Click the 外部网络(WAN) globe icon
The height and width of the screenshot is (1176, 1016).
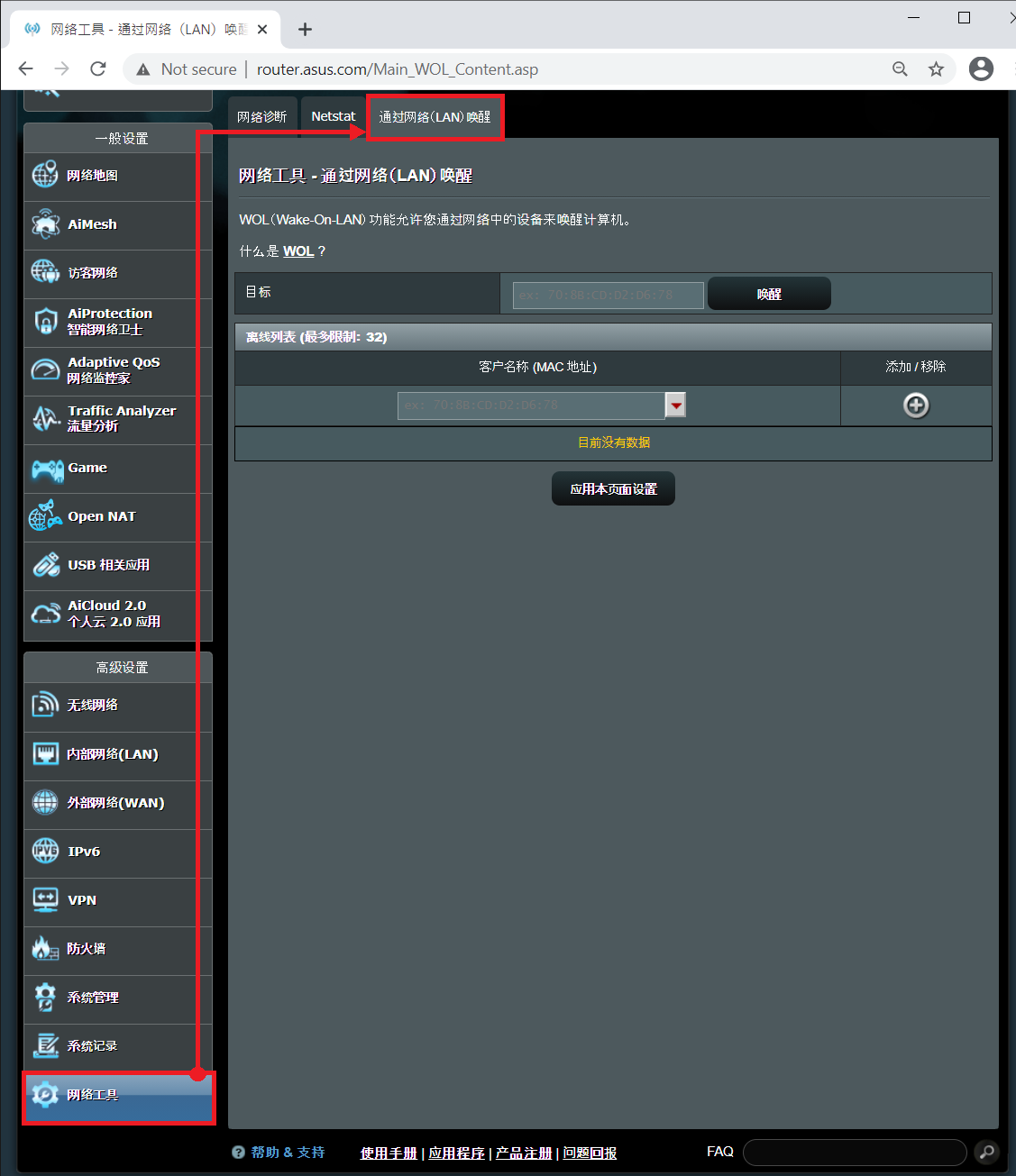[45, 802]
